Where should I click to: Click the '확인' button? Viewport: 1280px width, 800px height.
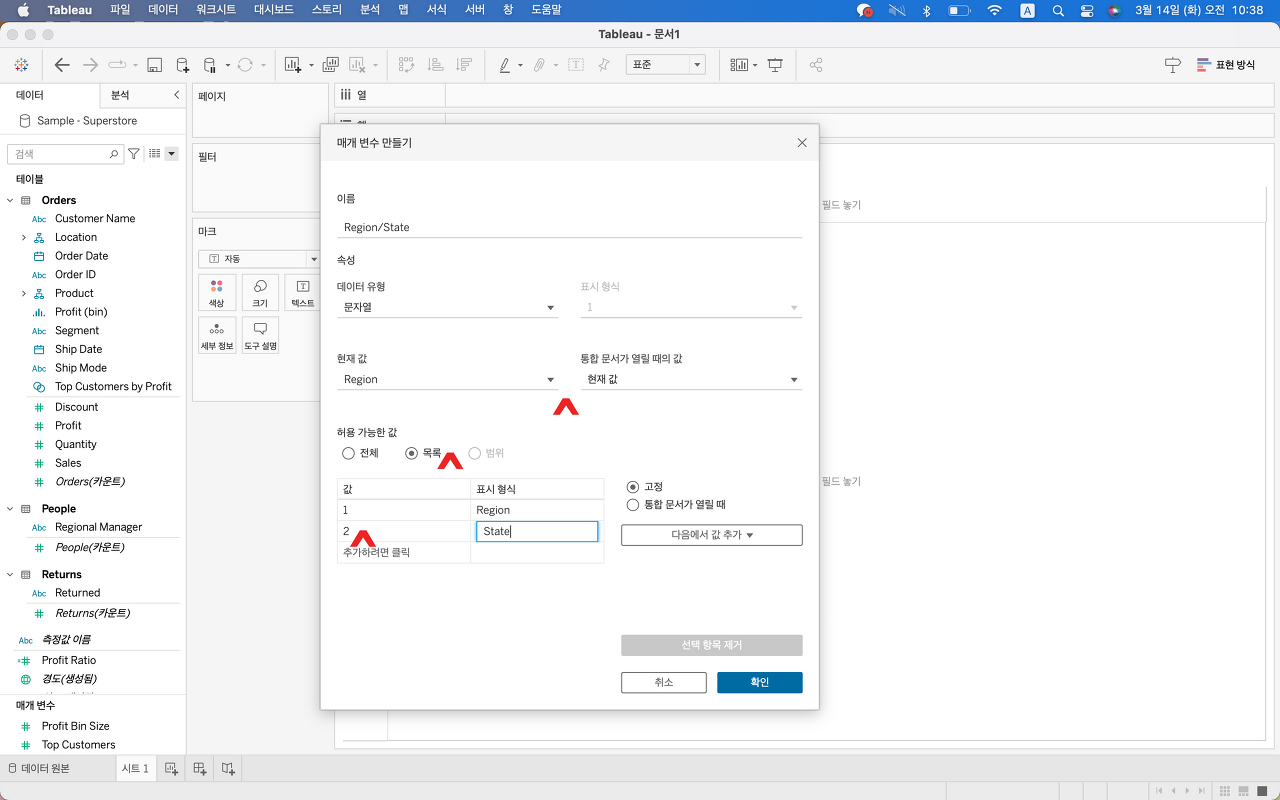(x=760, y=682)
